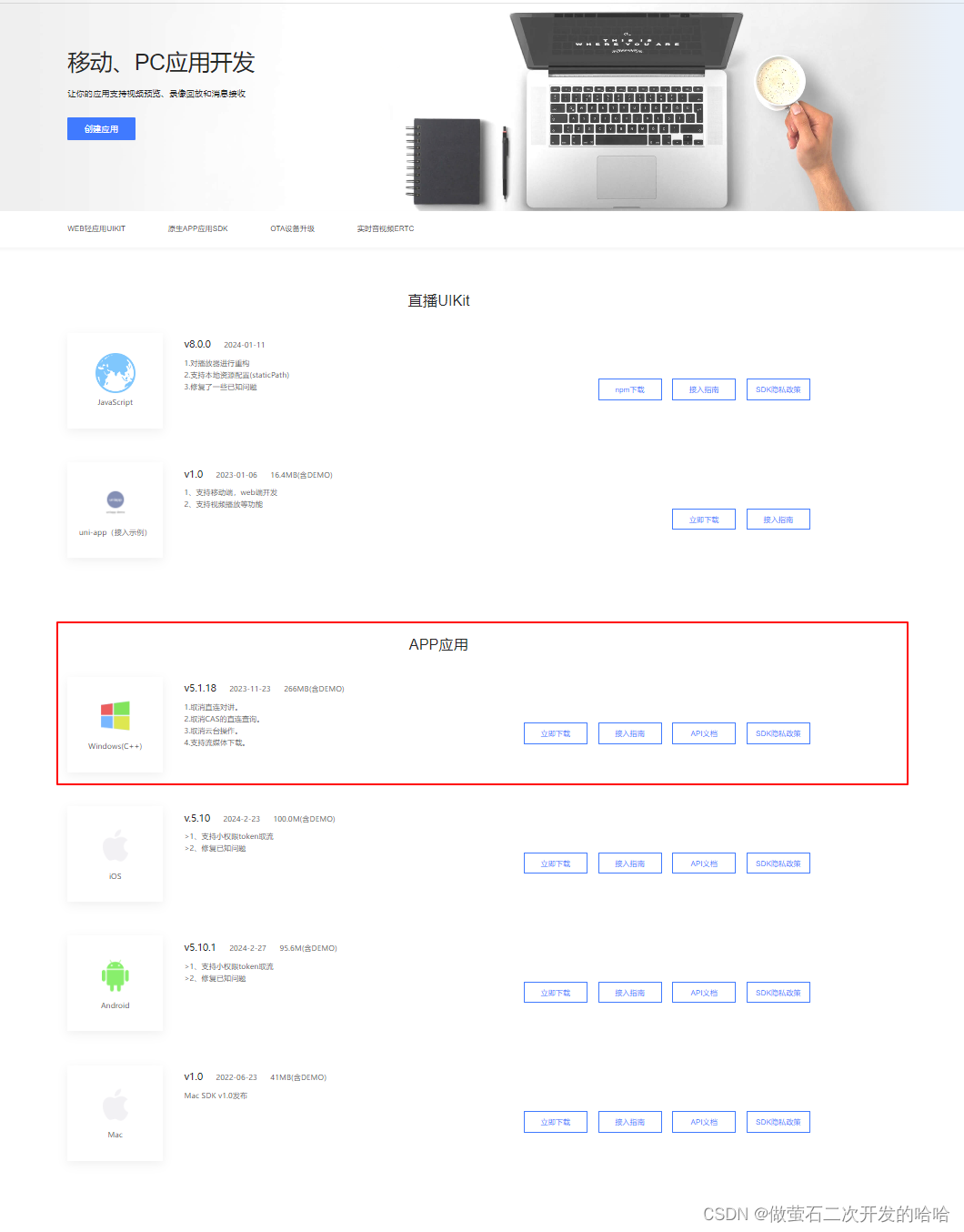
Task: View SDK隐私政策 for the iOS SDK
Action: point(778,863)
